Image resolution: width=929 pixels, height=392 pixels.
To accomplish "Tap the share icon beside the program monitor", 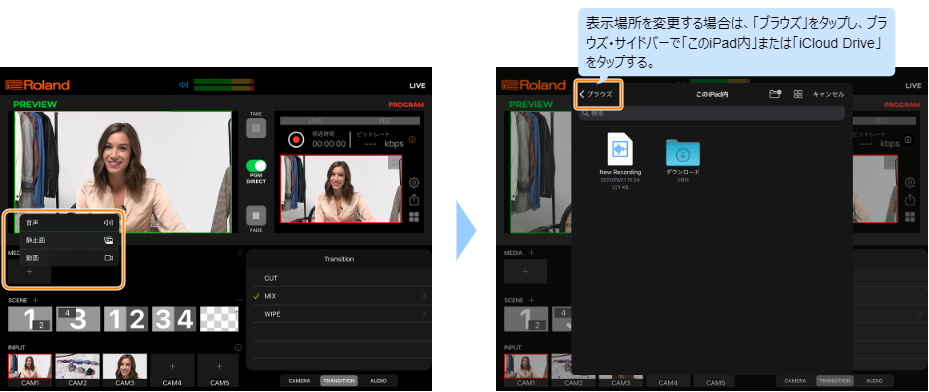I will coord(414,200).
